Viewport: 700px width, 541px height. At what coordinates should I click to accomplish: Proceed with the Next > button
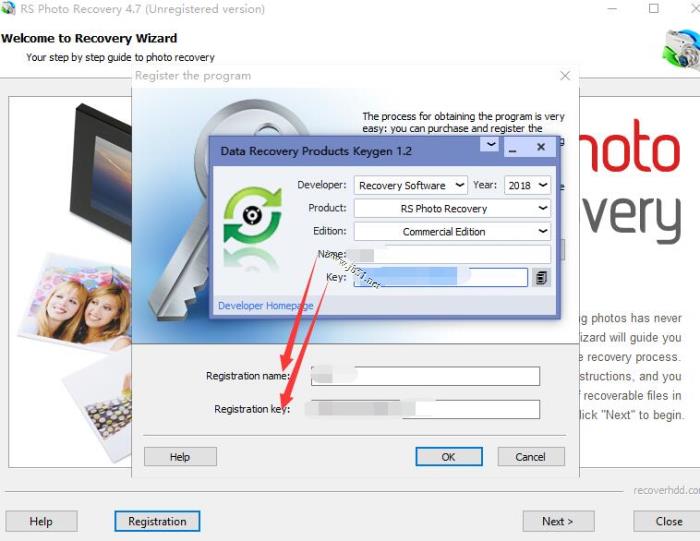[x=558, y=521]
